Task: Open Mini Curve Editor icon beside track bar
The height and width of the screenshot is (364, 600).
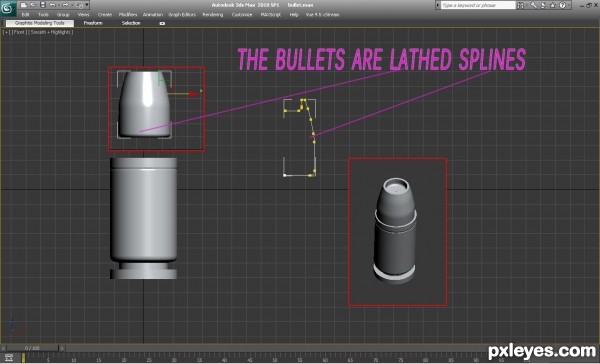Action: pos(9,358)
